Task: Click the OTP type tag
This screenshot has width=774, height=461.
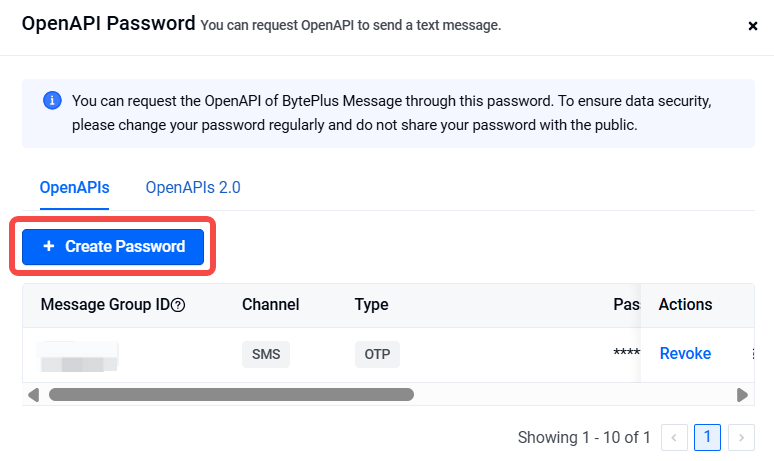Action: [377, 354]
